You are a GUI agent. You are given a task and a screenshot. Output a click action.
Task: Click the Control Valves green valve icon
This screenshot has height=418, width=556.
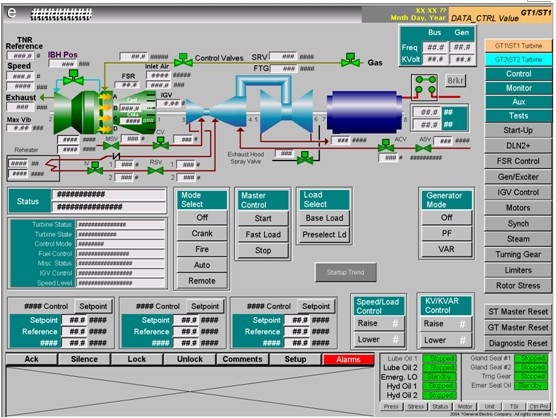tap(183, 60)
